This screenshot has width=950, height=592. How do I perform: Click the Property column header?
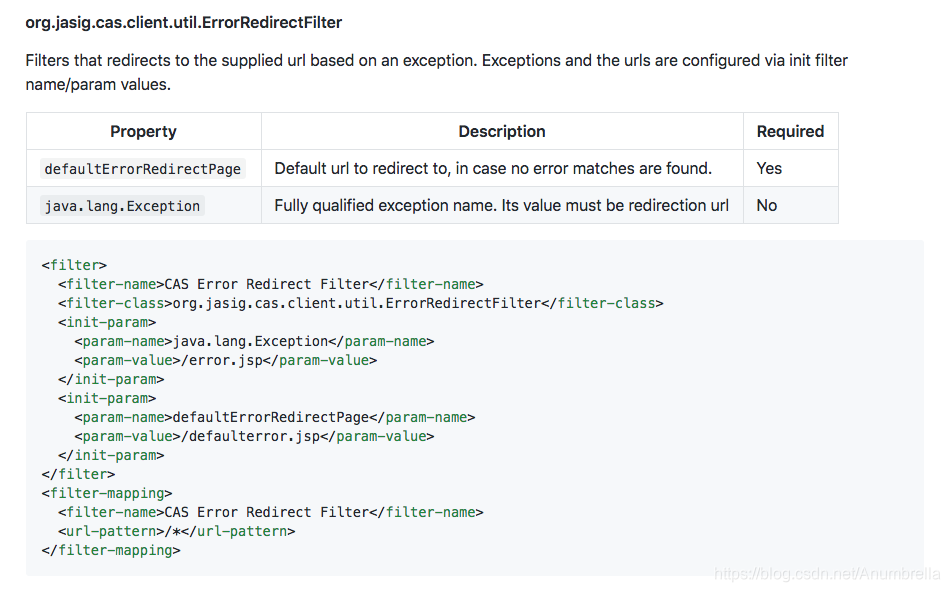click(x=143, y=131)
